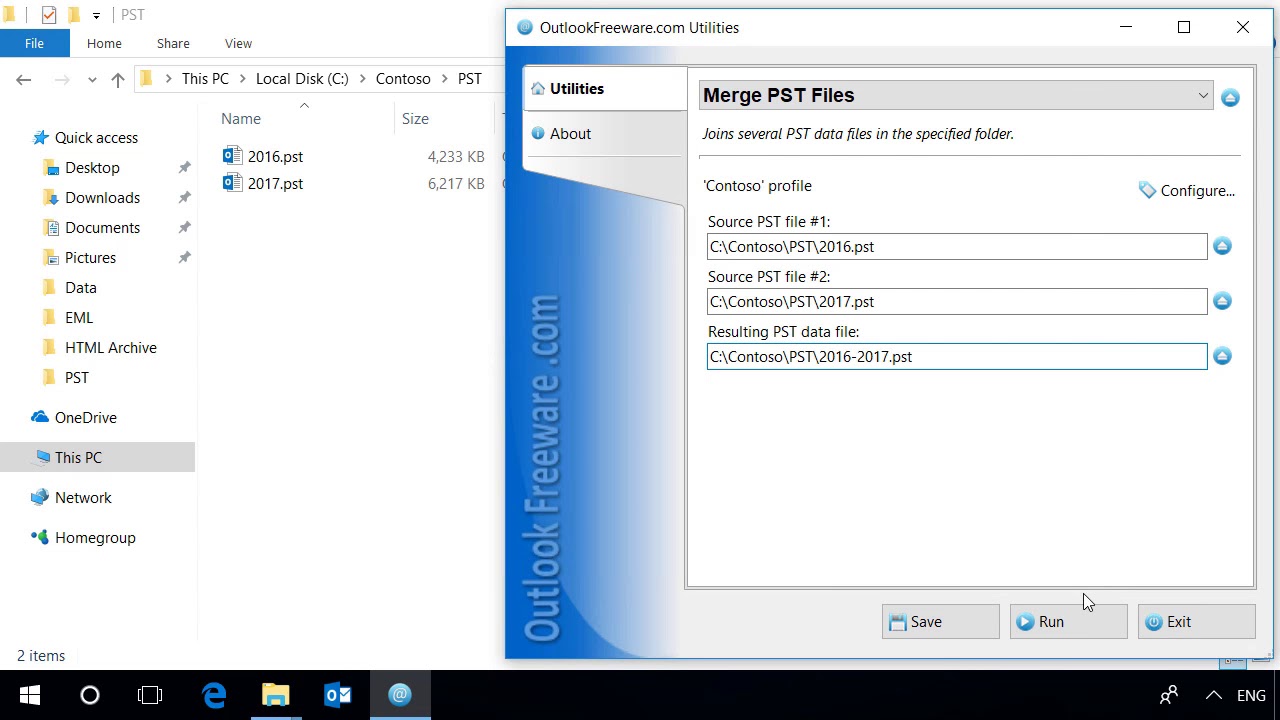Image resolution: width=1280 pixels, height=720 pixels.
Task: Open recent locations dropdown in Explorer
Action: 92,79
